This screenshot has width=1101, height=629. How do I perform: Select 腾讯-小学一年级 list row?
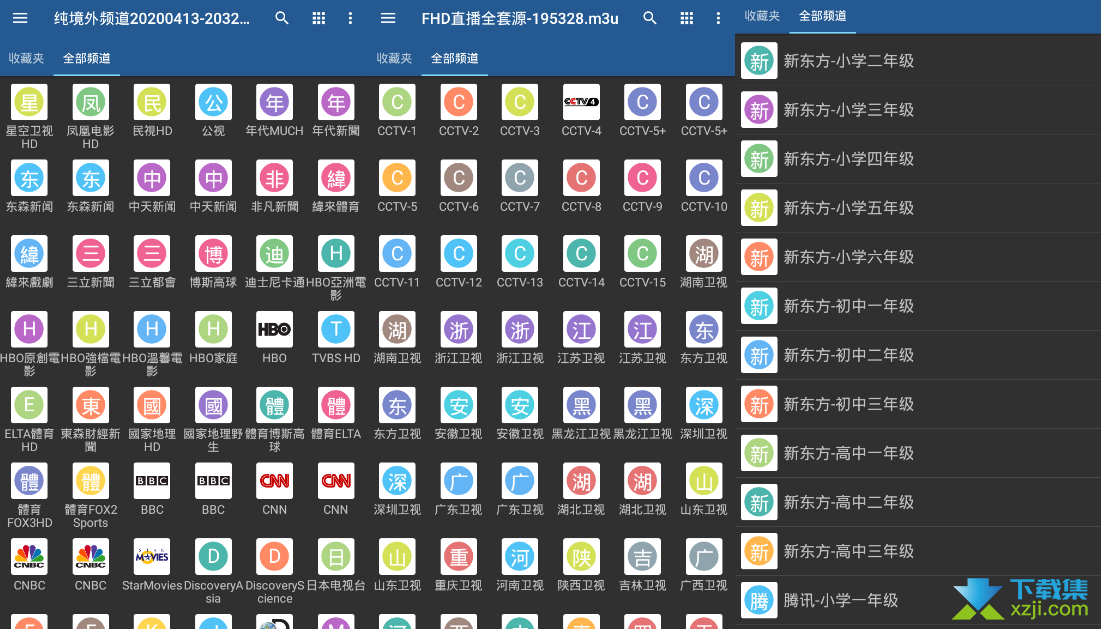point(918,601)
